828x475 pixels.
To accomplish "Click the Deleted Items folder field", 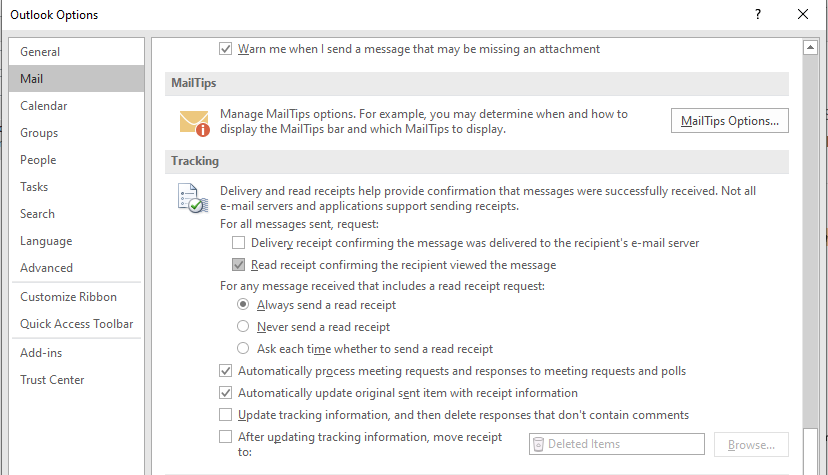I will tap(615, 444).
